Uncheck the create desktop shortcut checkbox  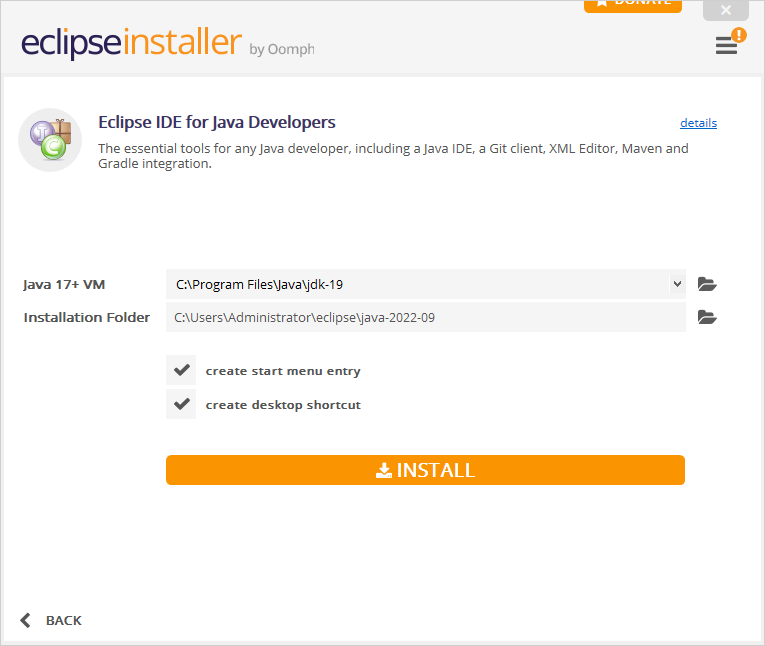181,405
